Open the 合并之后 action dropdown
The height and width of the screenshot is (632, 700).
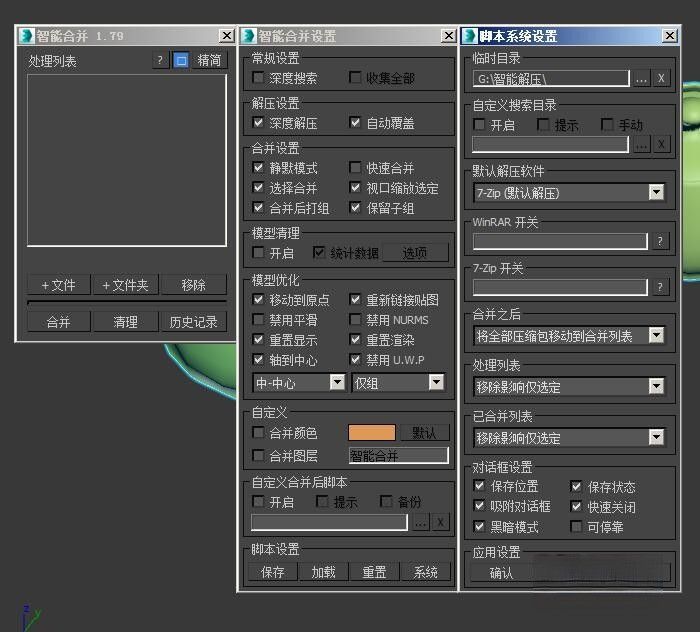tap(568, 336)
